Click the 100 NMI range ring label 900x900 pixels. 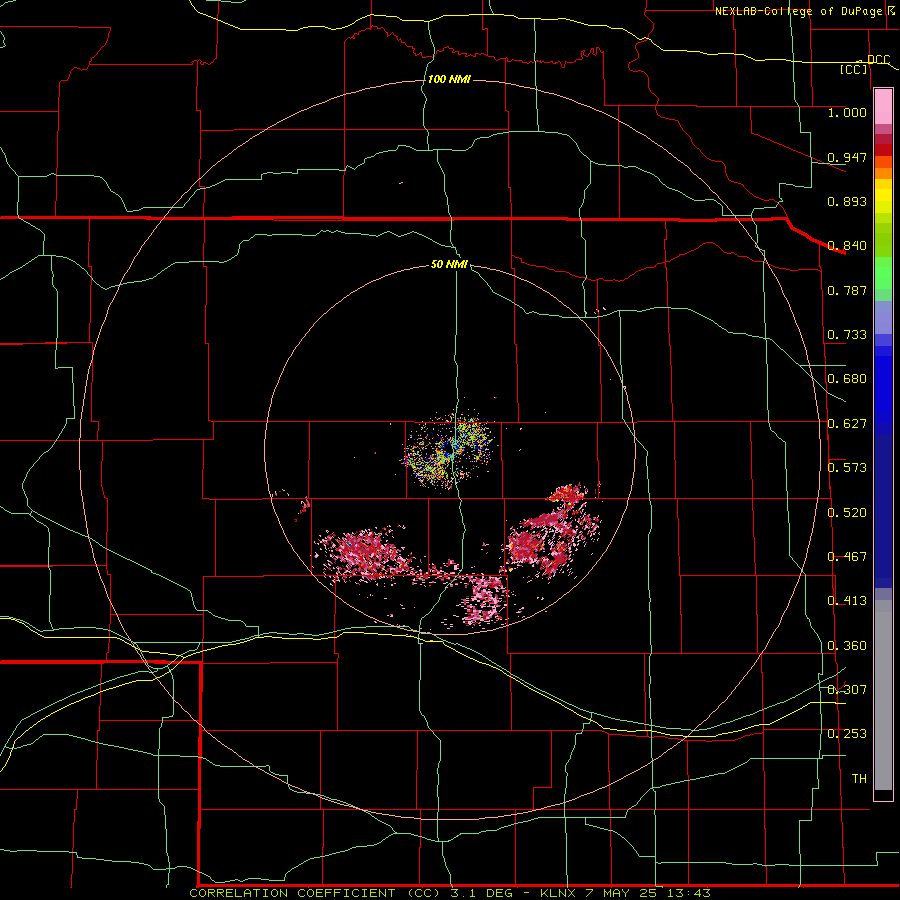[449, 79]
